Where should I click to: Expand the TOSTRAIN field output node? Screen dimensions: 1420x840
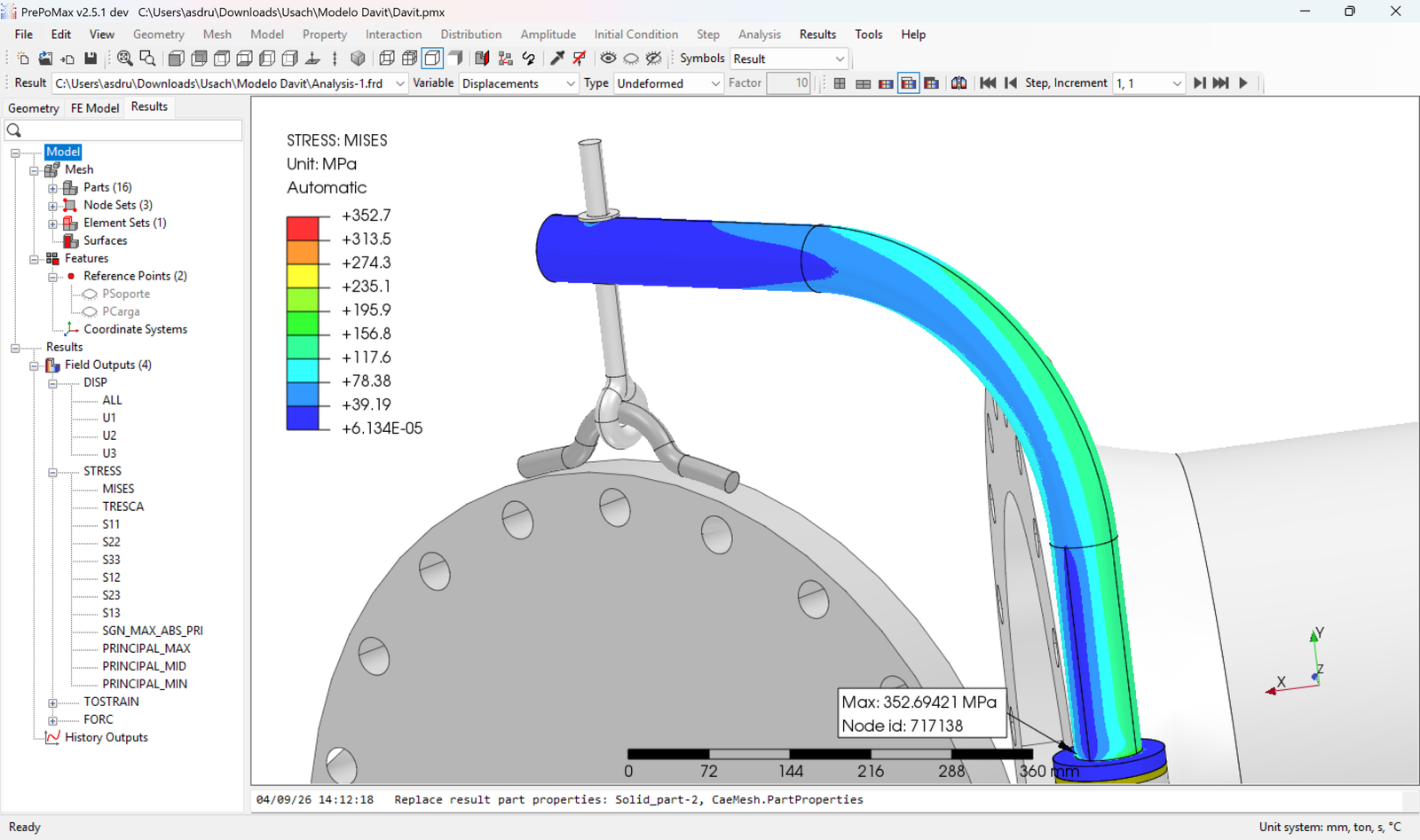(53, 703)
